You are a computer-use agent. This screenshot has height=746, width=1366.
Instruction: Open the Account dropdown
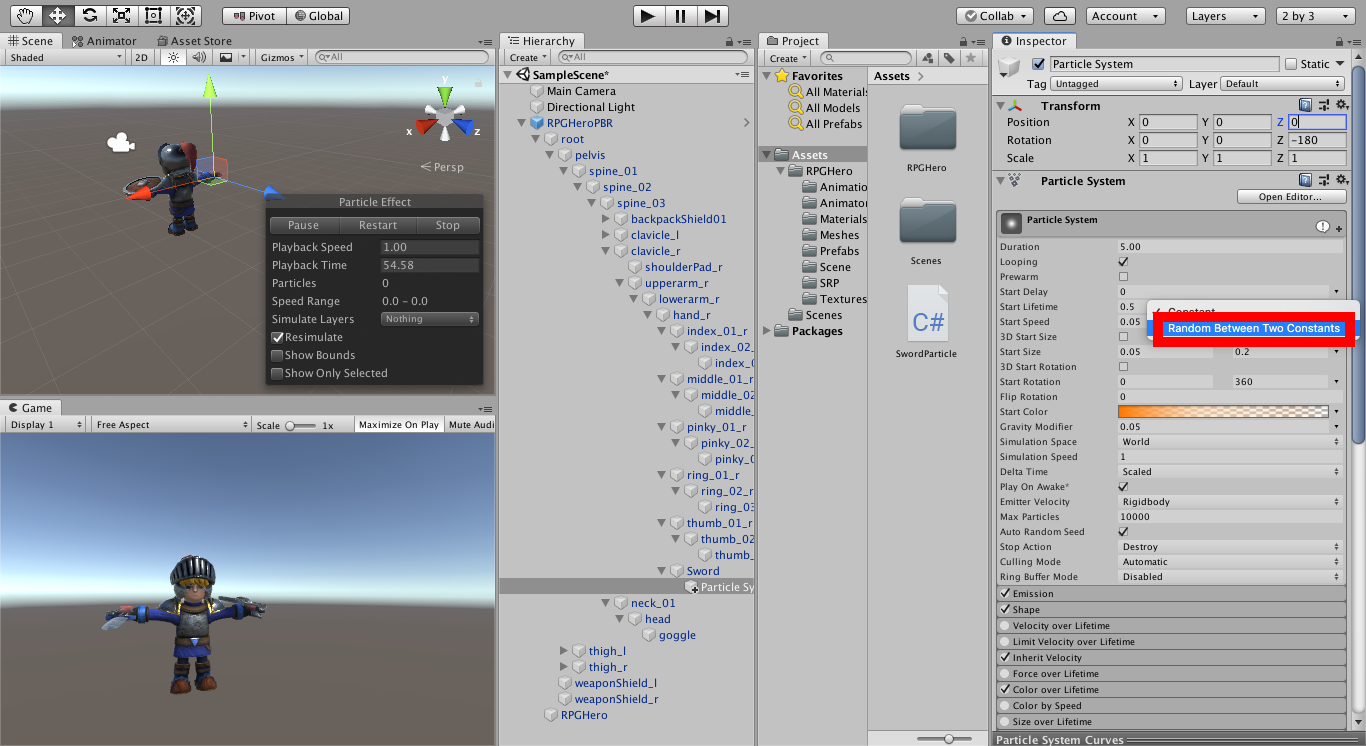tap(1124, 16)
